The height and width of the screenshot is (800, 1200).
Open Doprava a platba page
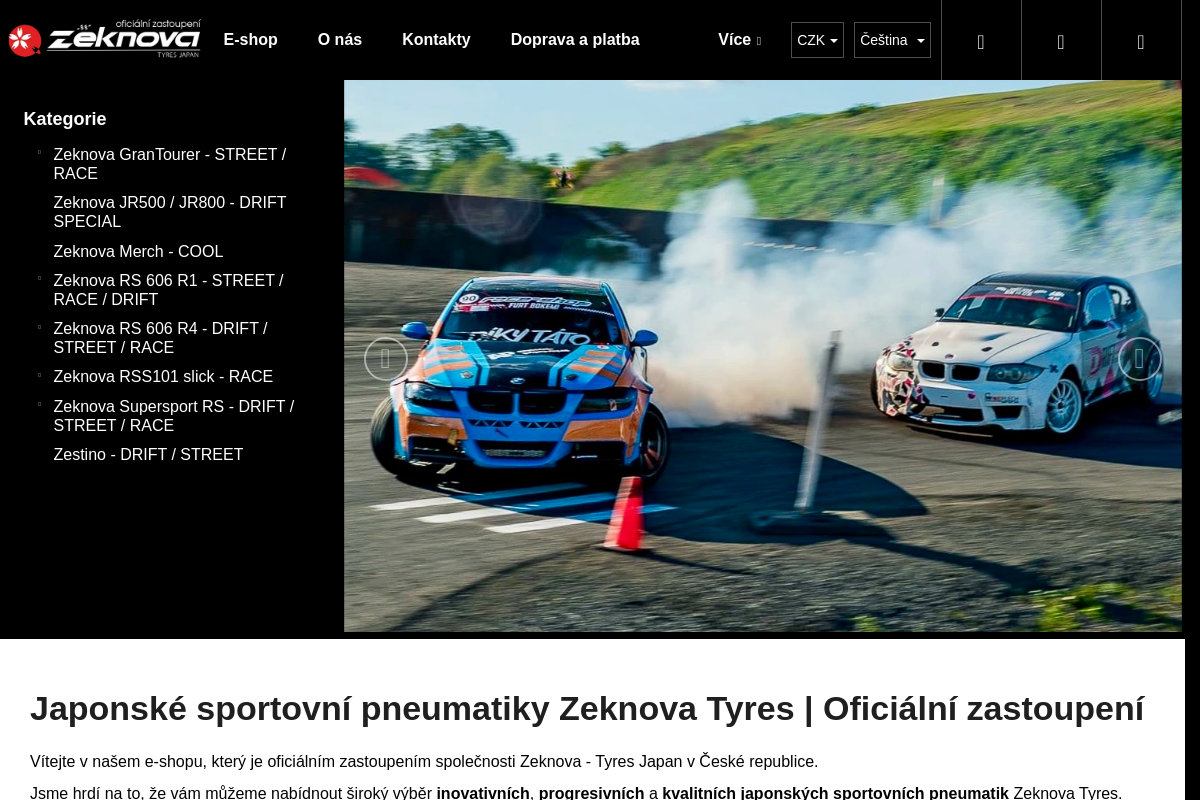coord(575,40)
